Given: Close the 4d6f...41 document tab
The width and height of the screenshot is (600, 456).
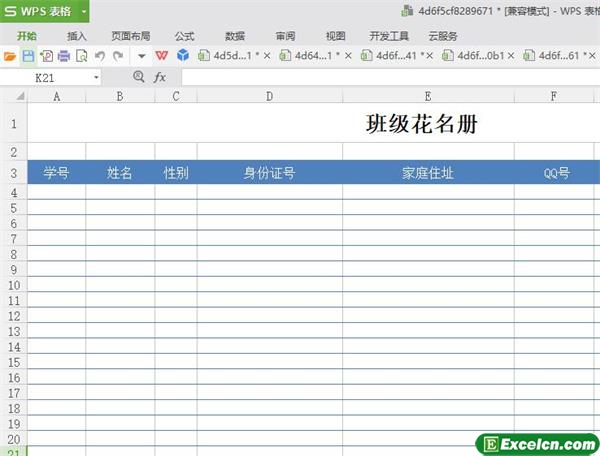Looking at the screenshot, I should [430, 56].
